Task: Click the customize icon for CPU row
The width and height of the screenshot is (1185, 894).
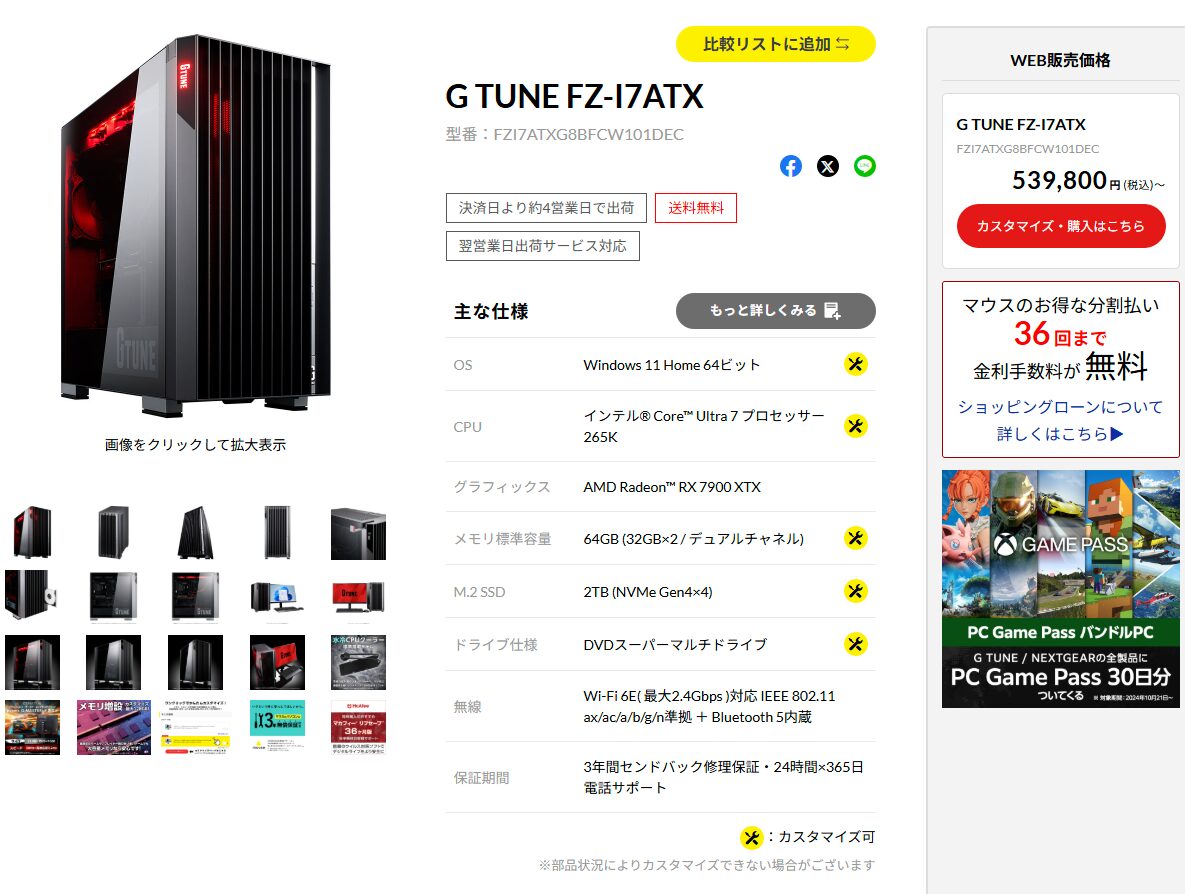Action: pyautogui.click(x=855, y=426)
